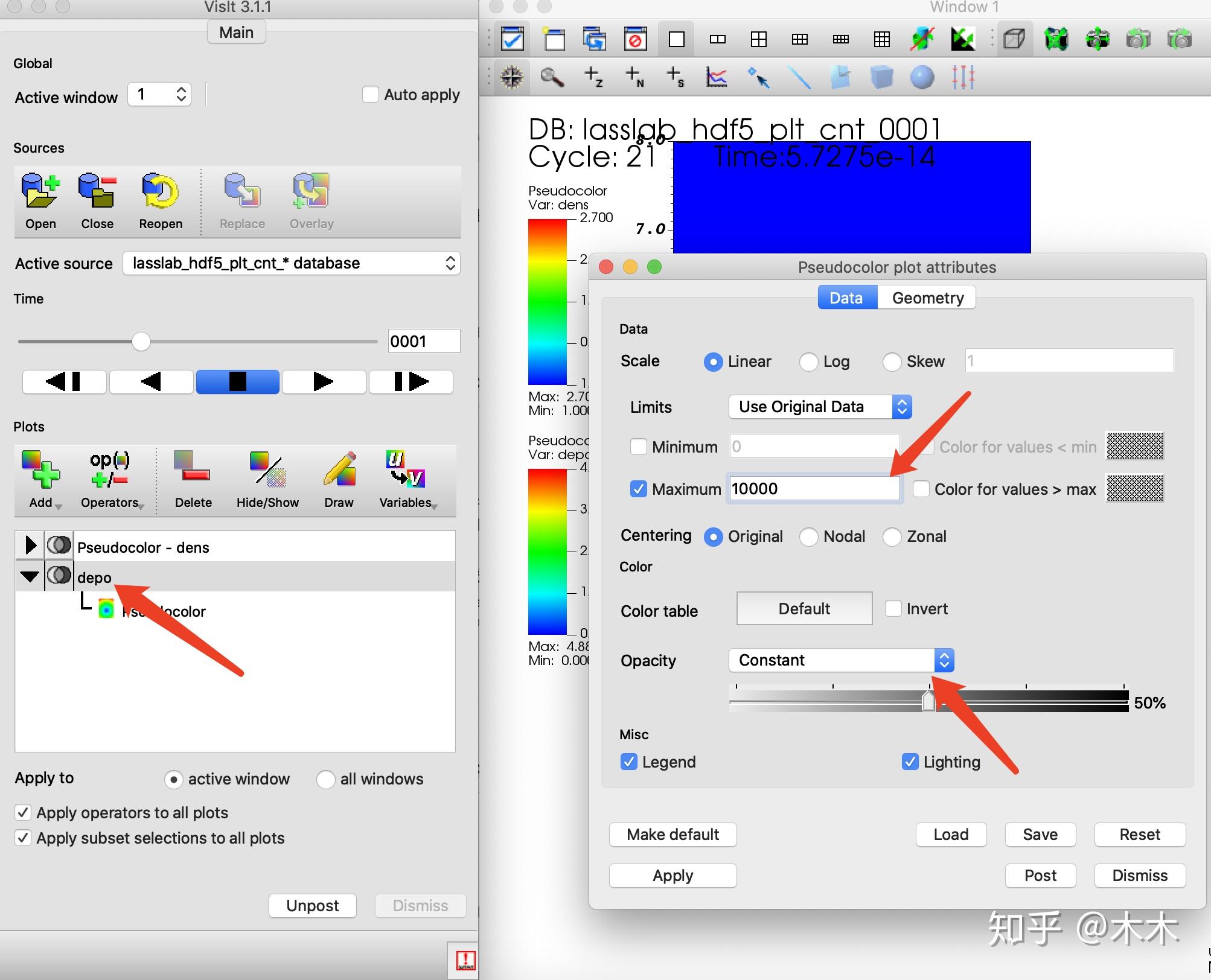Reset the plot attributes
This screenshot has width=1211, height=980.
1140,834
